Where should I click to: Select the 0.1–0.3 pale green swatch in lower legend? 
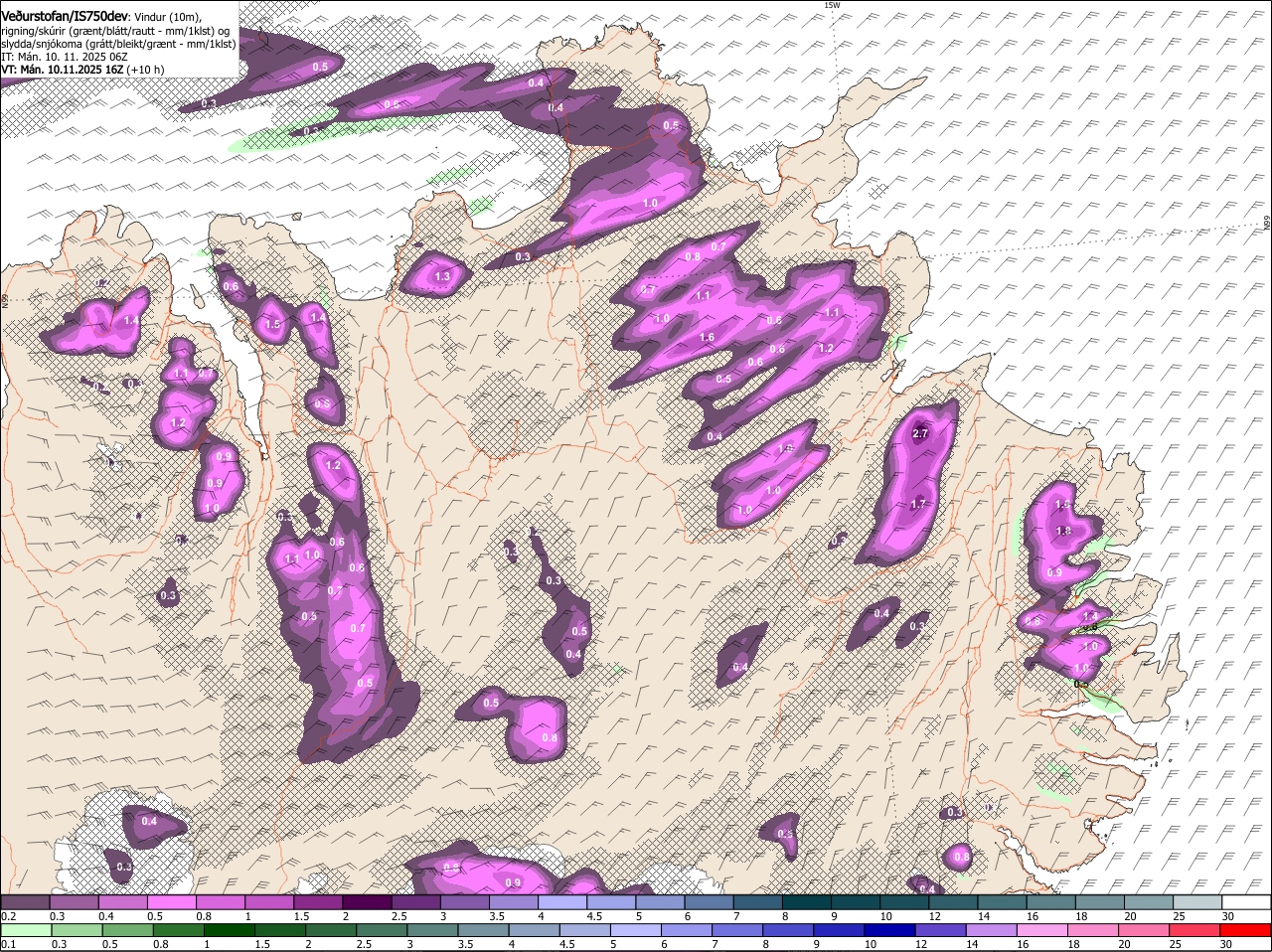tap(25, 930)
